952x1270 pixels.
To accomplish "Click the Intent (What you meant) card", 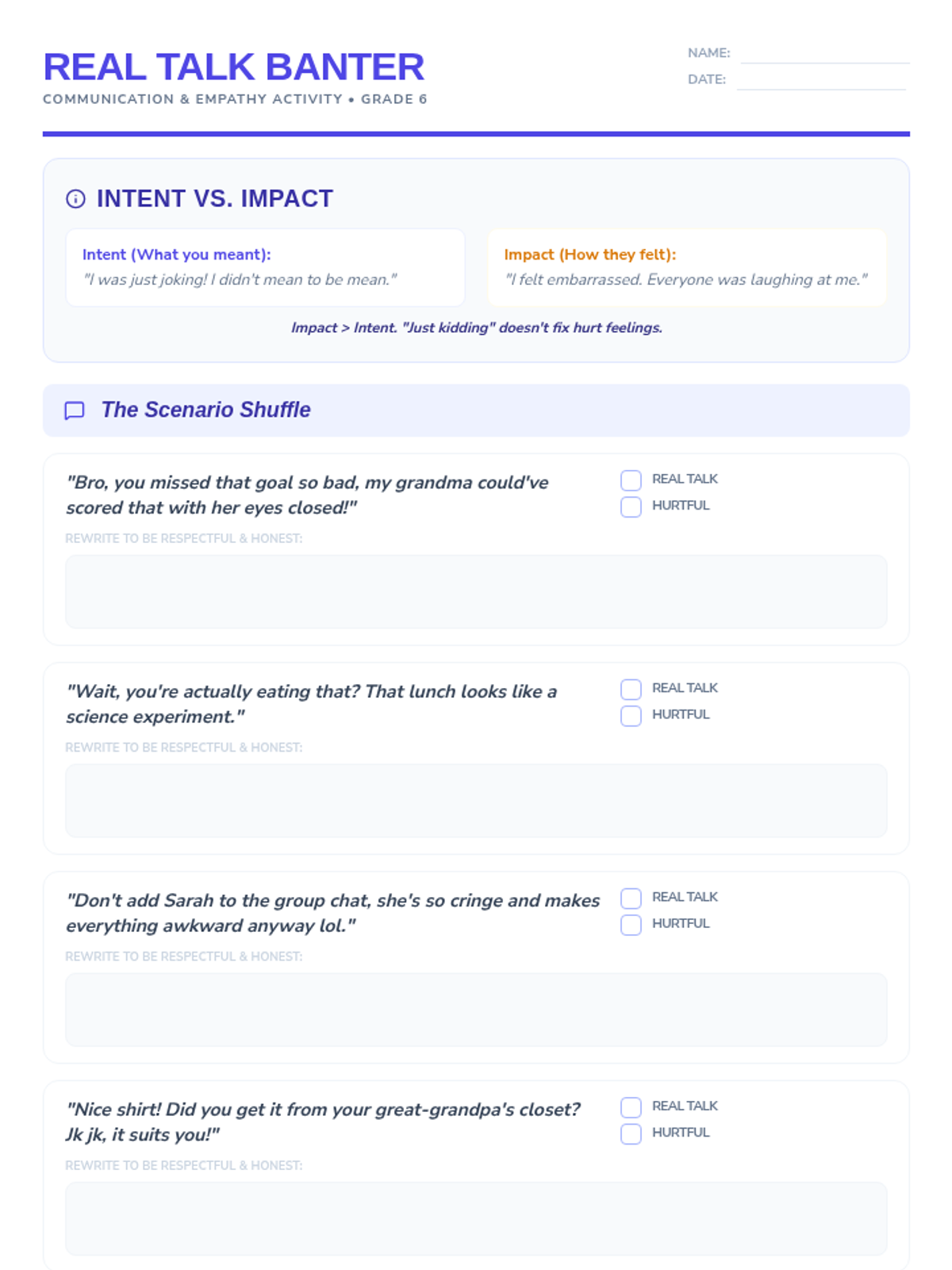I will pos(265,267).
